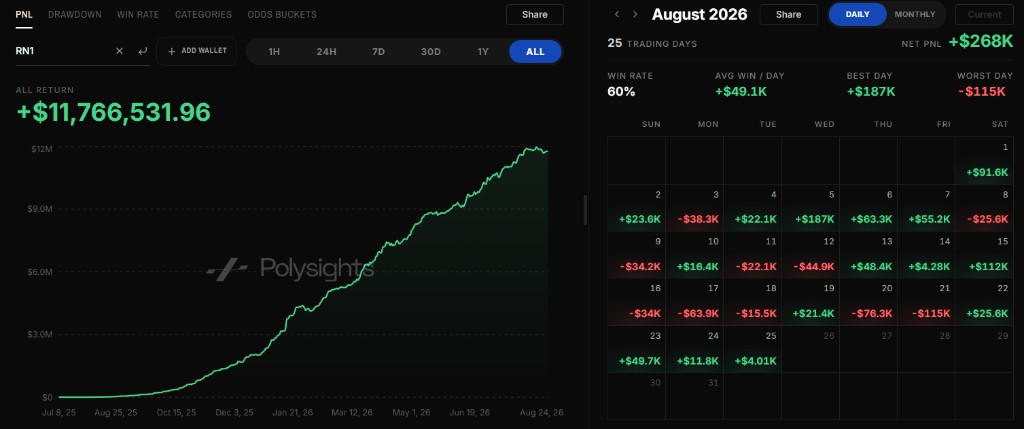This screenshot has width=1024, height=429.
Task: Select August 4 cell showing +$22.1K
Action: coord(752,208)
